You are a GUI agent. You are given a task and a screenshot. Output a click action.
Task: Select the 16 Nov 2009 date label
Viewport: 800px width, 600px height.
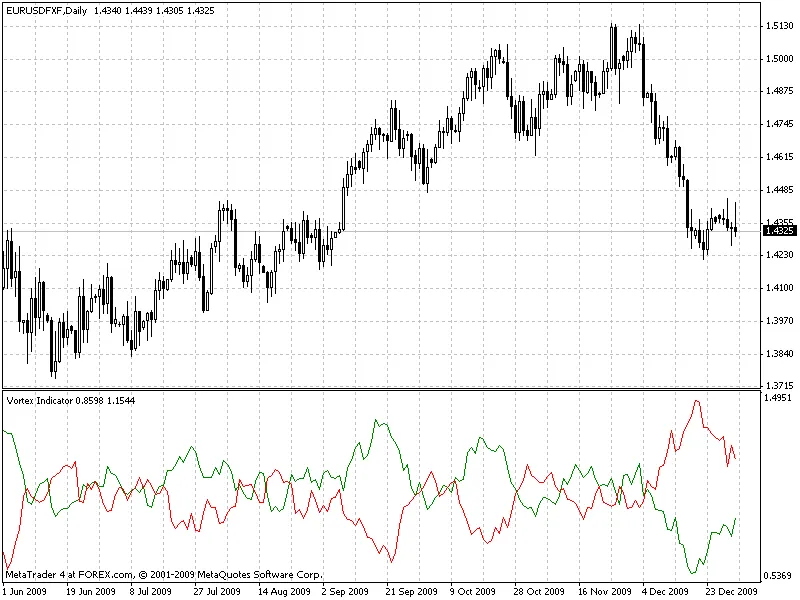603,591
